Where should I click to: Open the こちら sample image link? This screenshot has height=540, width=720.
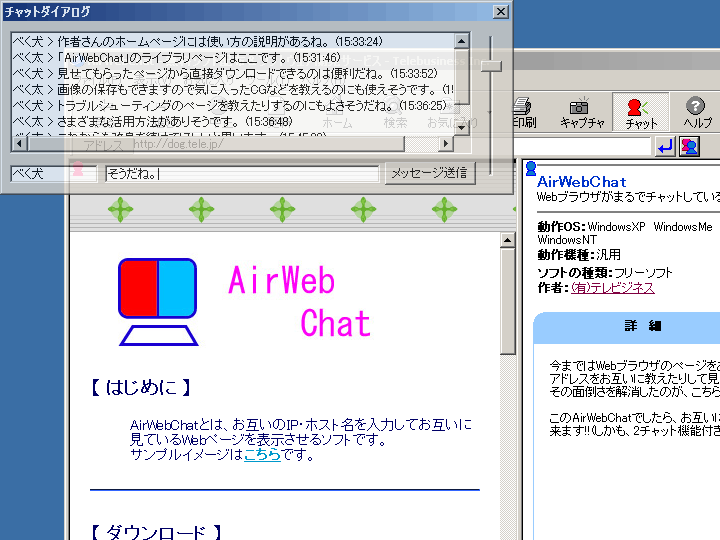tap(262, 455)
